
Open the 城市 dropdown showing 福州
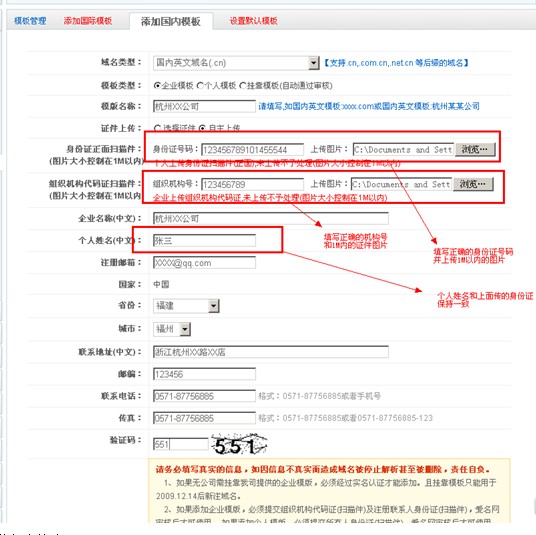coord(172,329)
